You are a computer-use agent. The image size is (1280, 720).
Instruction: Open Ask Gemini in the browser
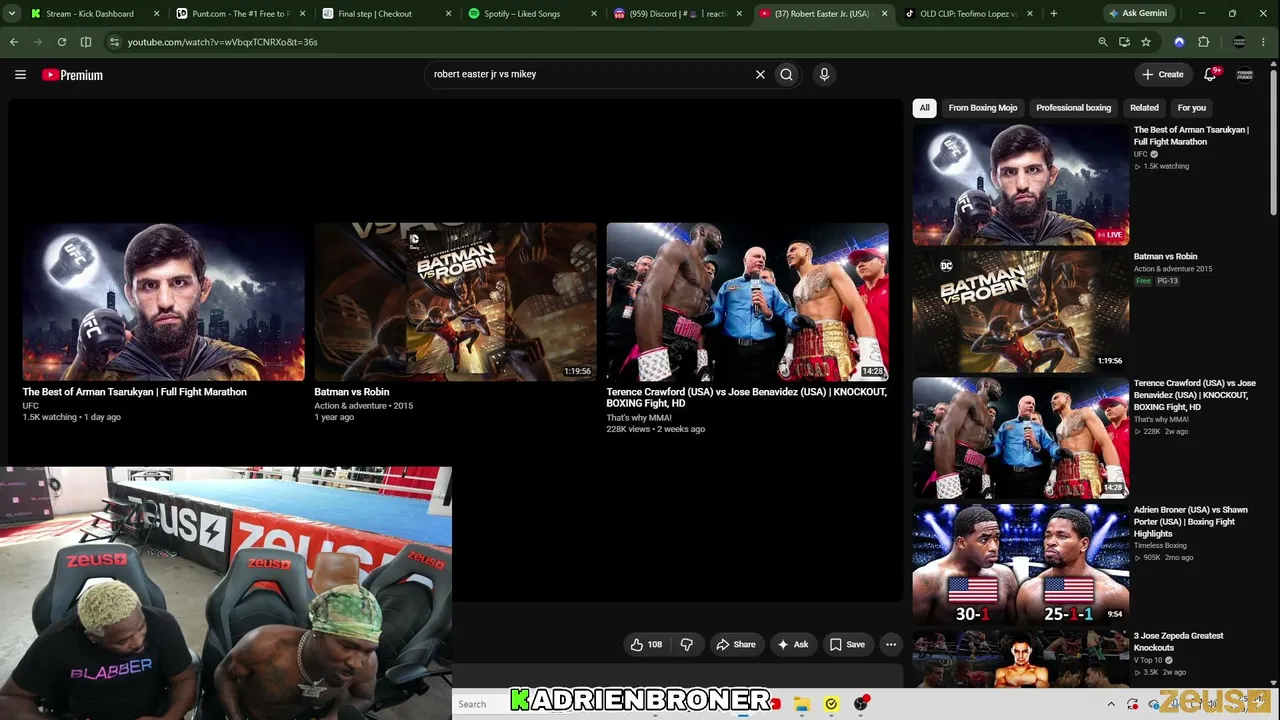(x=1138, y=14)
